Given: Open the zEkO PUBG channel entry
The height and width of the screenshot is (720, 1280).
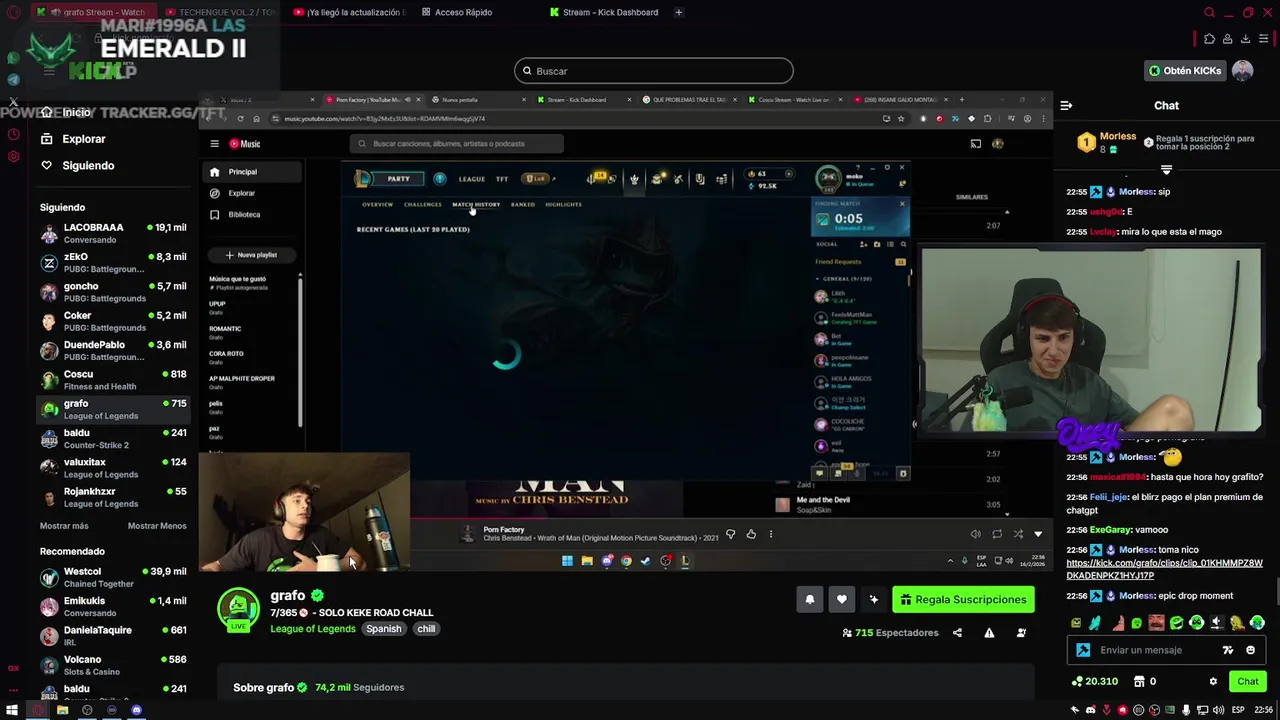Looking at the screenshot, I should (x=113, y=263).
